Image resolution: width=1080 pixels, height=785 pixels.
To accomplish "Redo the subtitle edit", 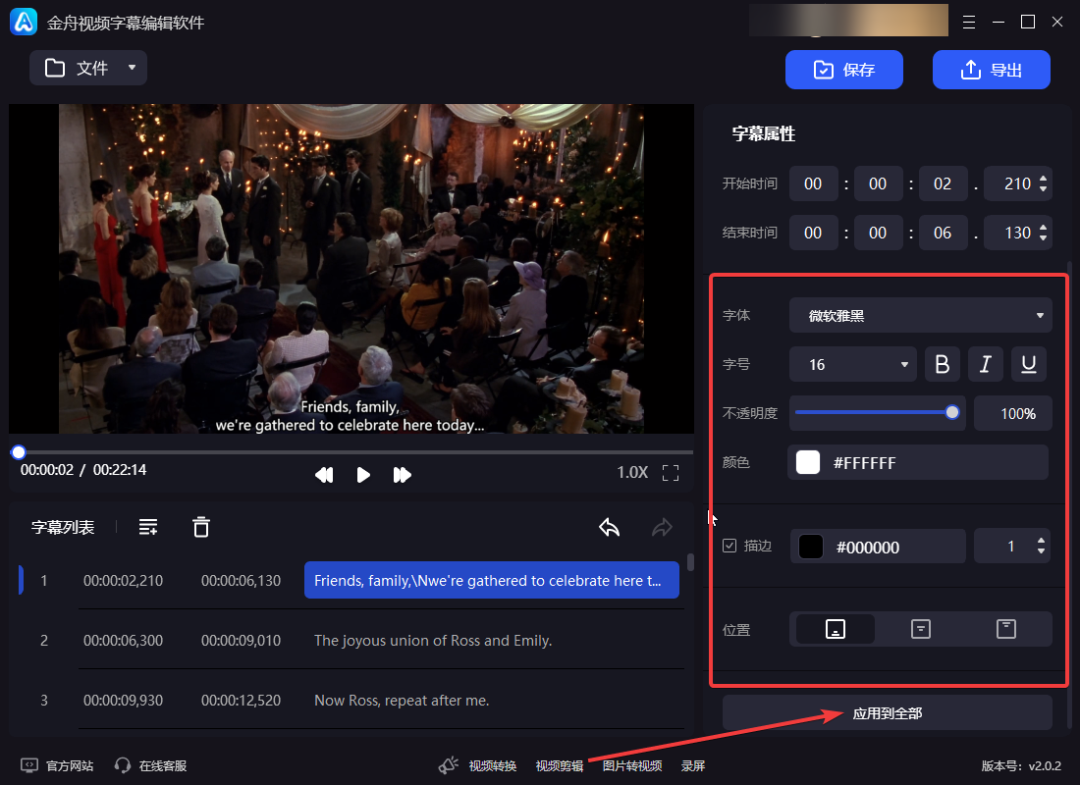I will pos(662,527).
